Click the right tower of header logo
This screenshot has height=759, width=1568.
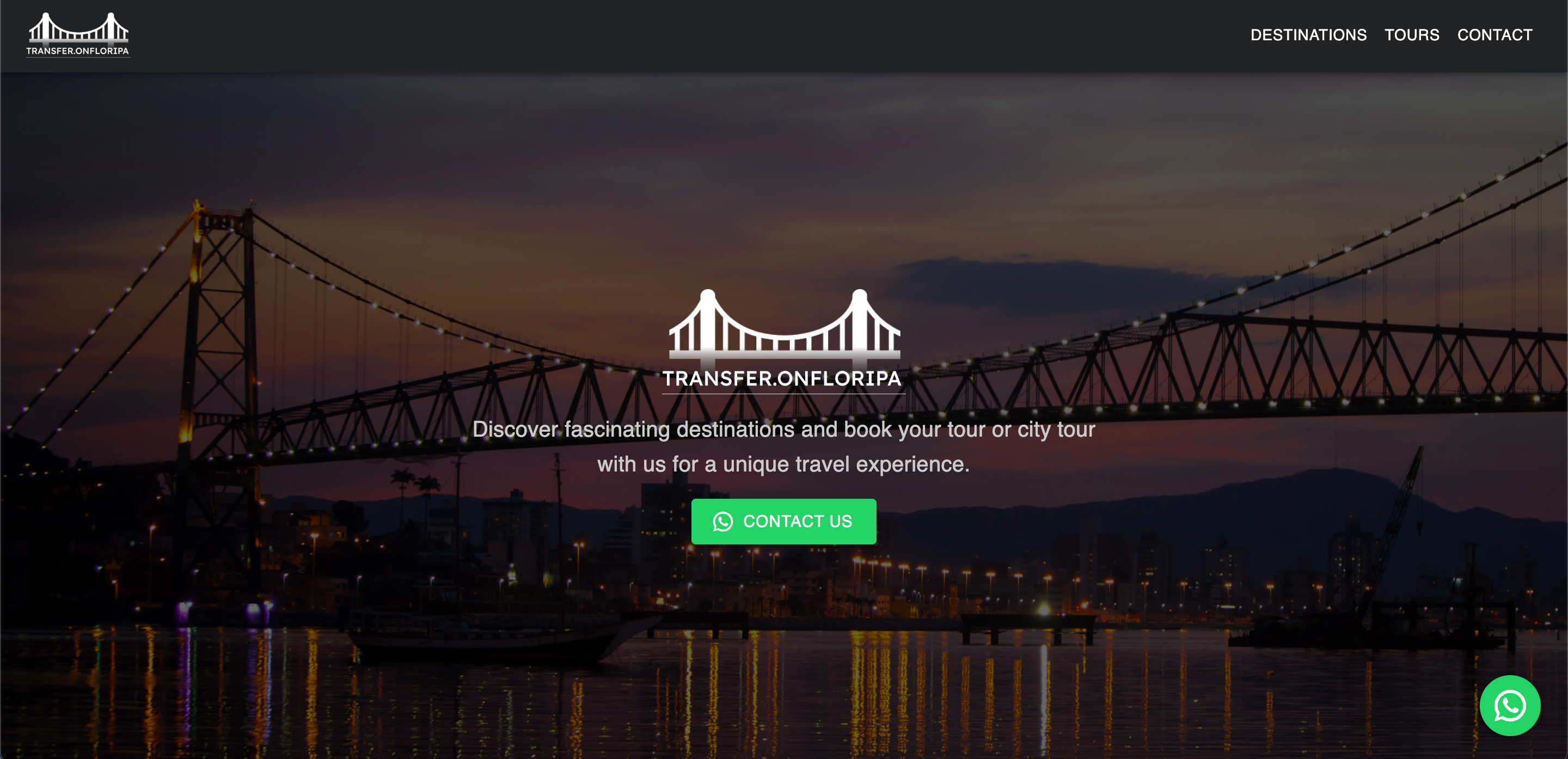click(x=110, y=27)
